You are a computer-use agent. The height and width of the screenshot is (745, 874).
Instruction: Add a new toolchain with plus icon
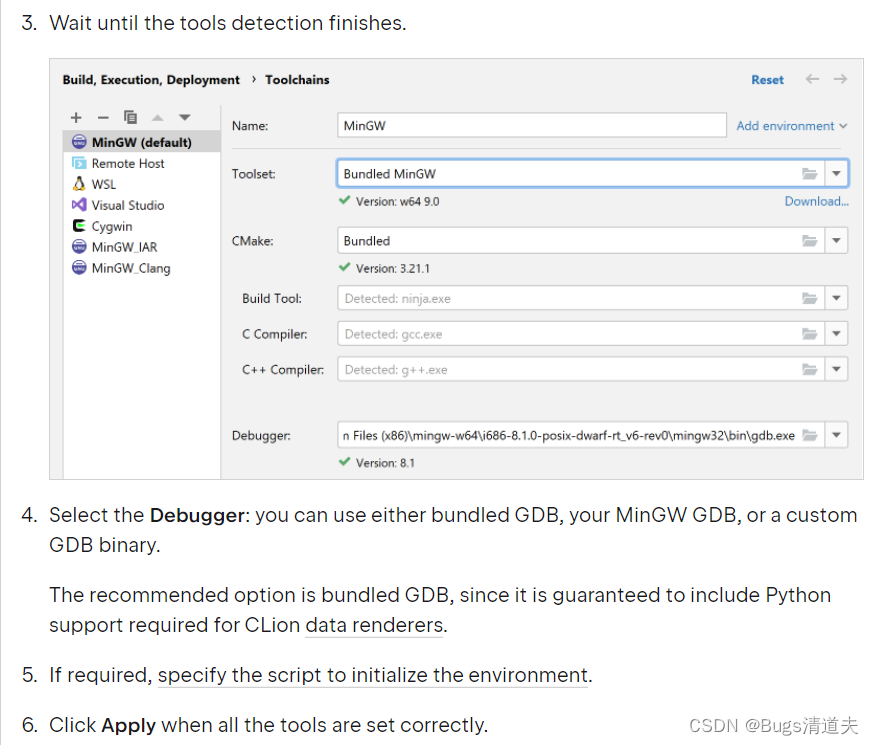[x=76, y=118]
